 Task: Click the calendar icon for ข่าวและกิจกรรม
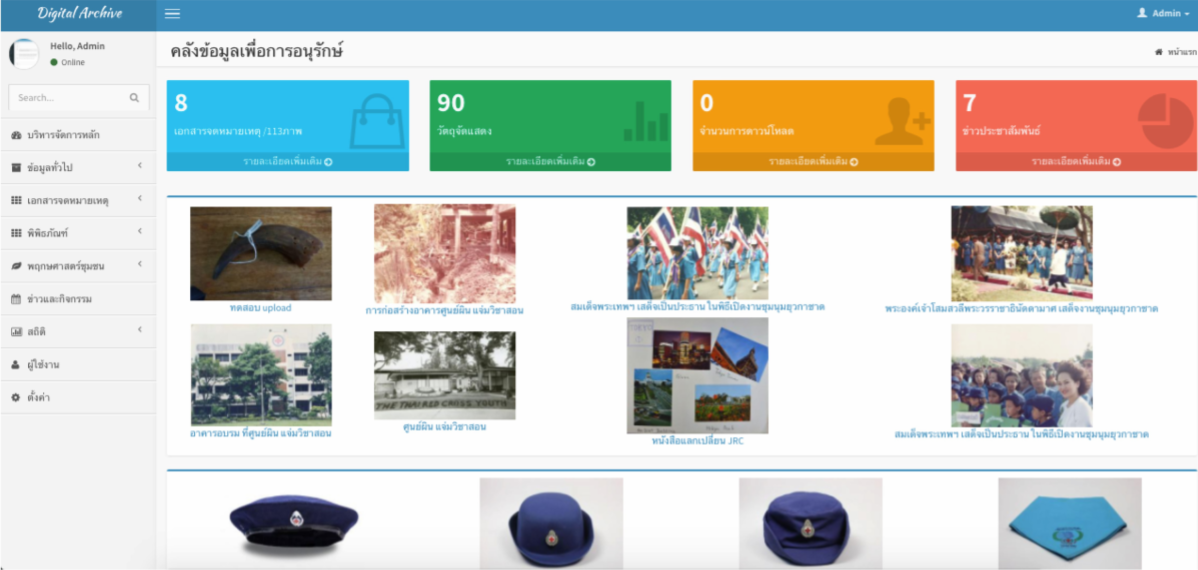coord(16,299)
